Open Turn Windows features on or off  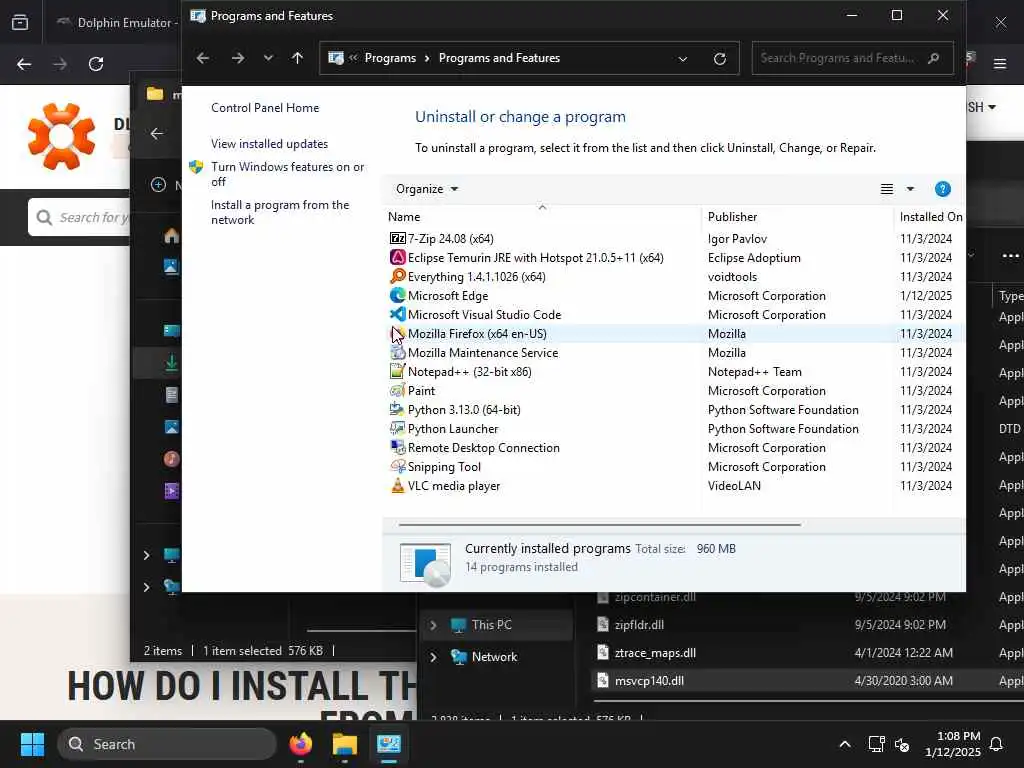287,174
